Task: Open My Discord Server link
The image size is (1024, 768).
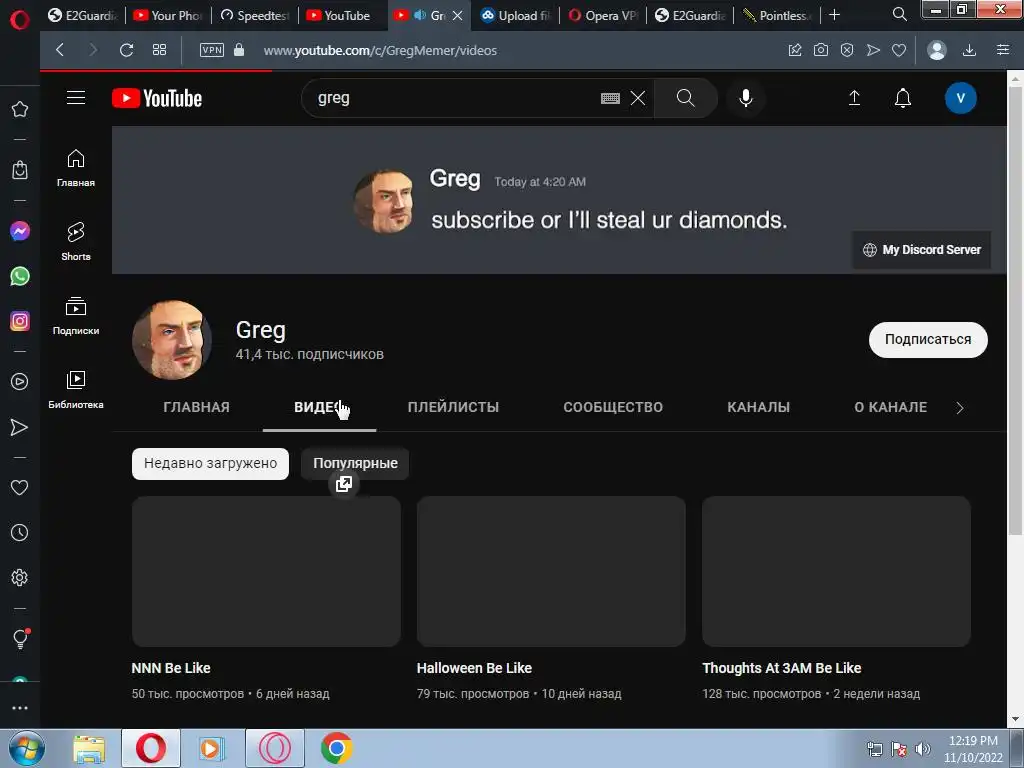Action: click(x=921, y=249)
